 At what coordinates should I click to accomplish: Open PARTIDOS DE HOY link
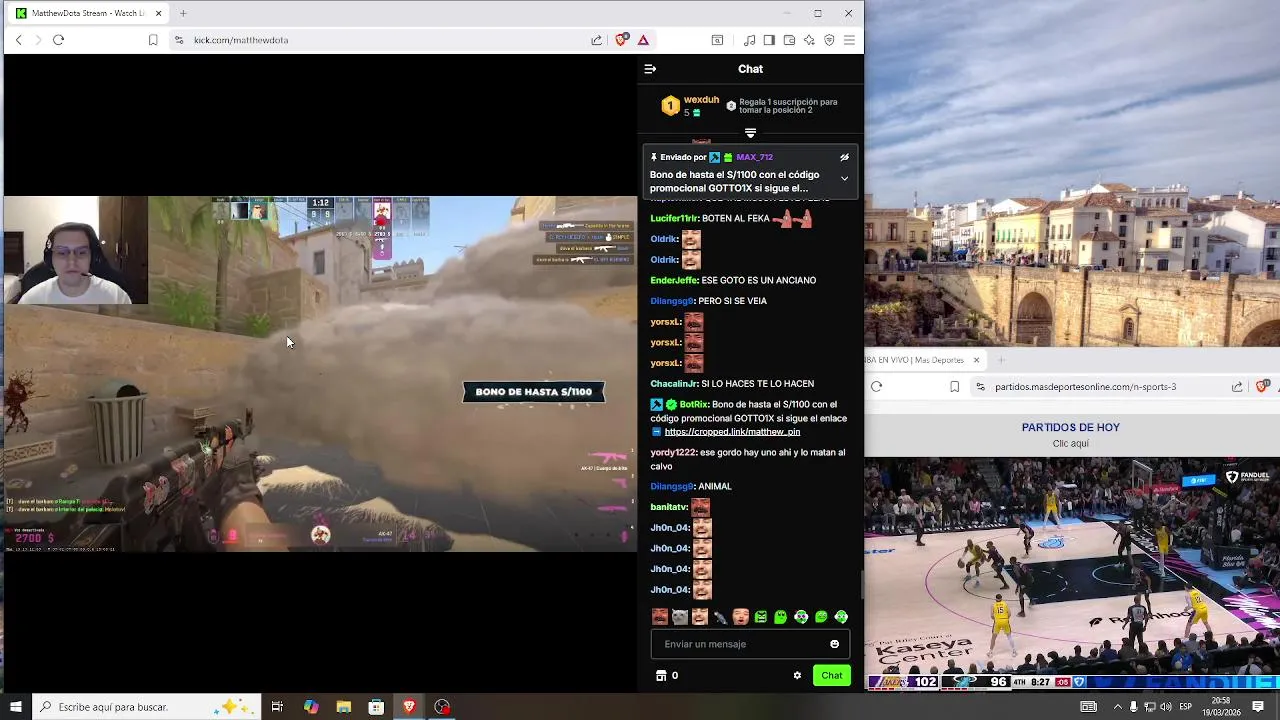coord(1070,427)
